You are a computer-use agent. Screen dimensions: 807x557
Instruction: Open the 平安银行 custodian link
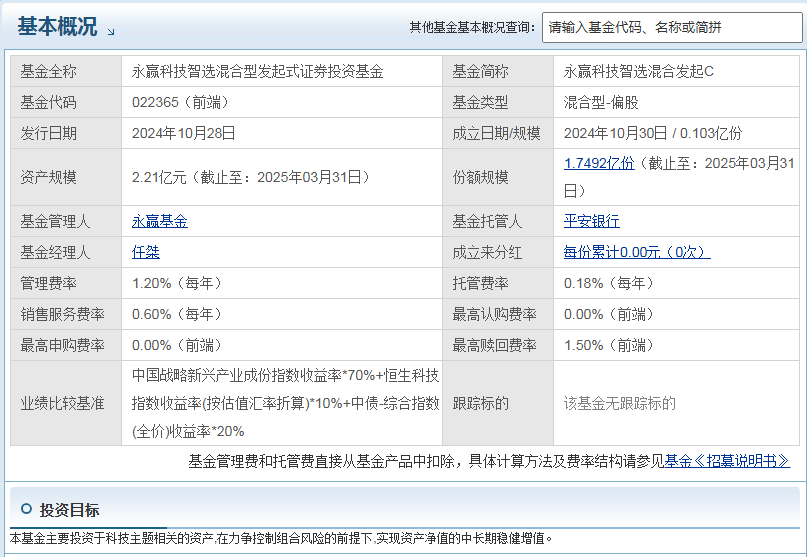(x=591, y=221)
